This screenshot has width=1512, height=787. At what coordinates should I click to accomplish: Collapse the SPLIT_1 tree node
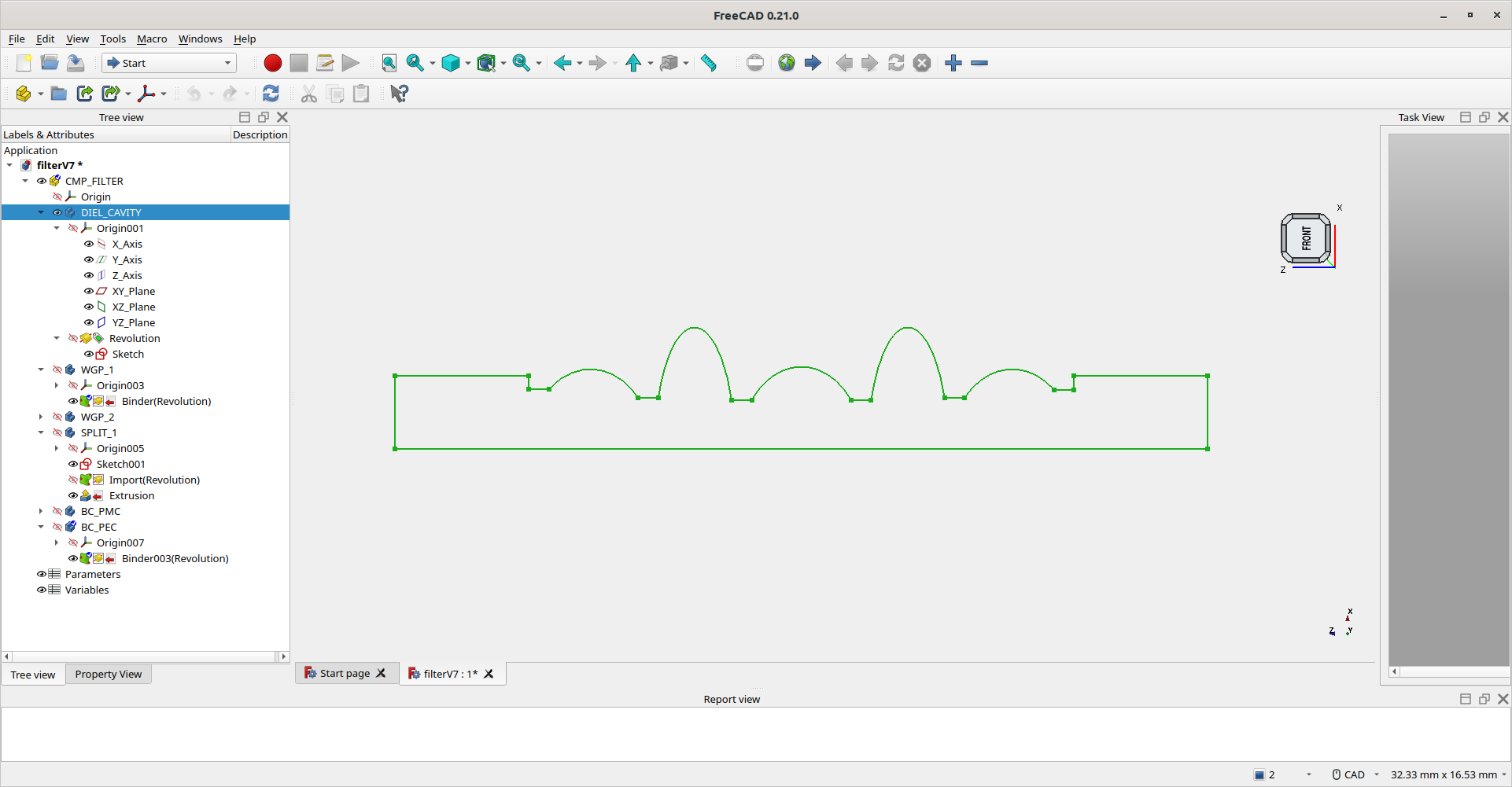pos(41,432)
